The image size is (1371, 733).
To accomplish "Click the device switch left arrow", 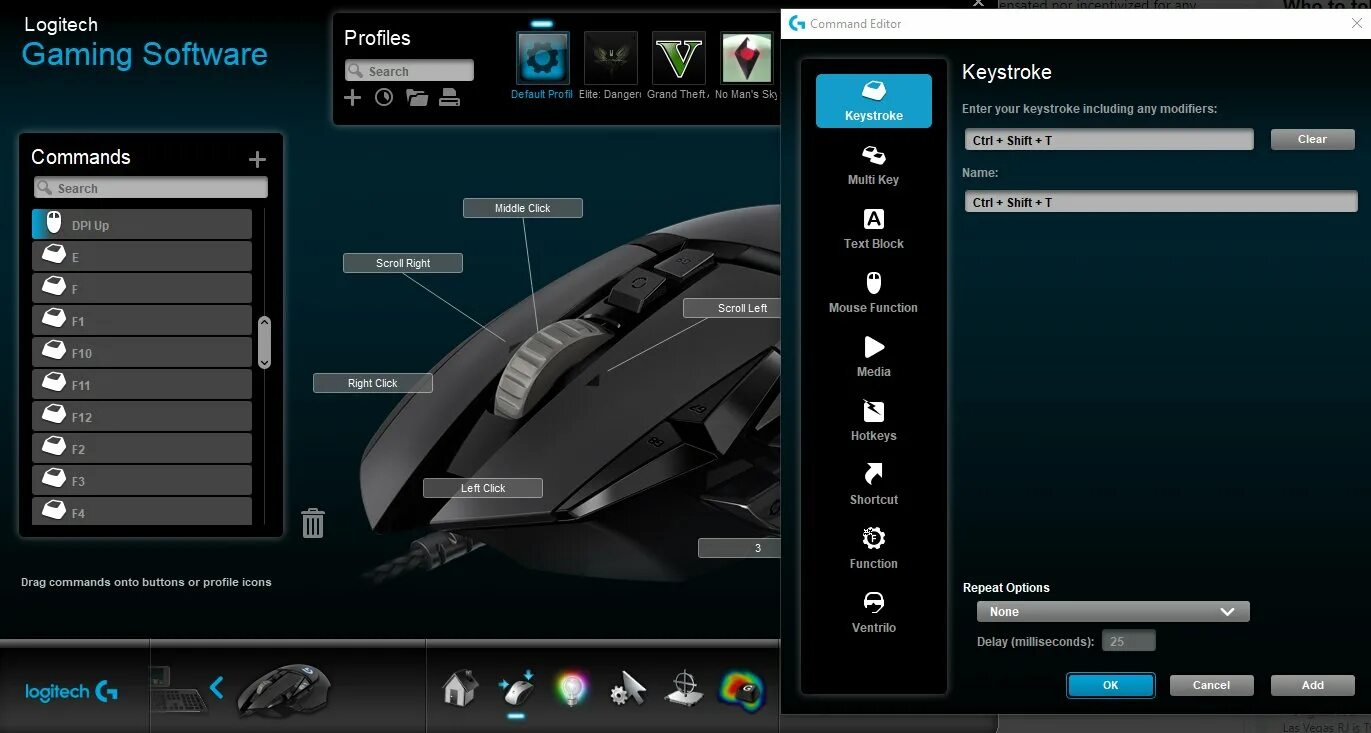I will (216, 687).
